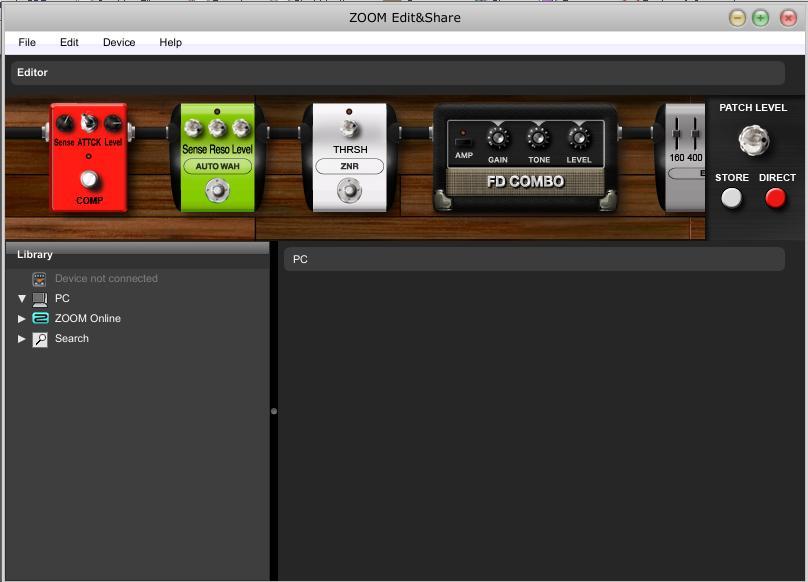Expand the Search node in Library
The width and height of the screenshot is (808, 582).
coord(22,339)
